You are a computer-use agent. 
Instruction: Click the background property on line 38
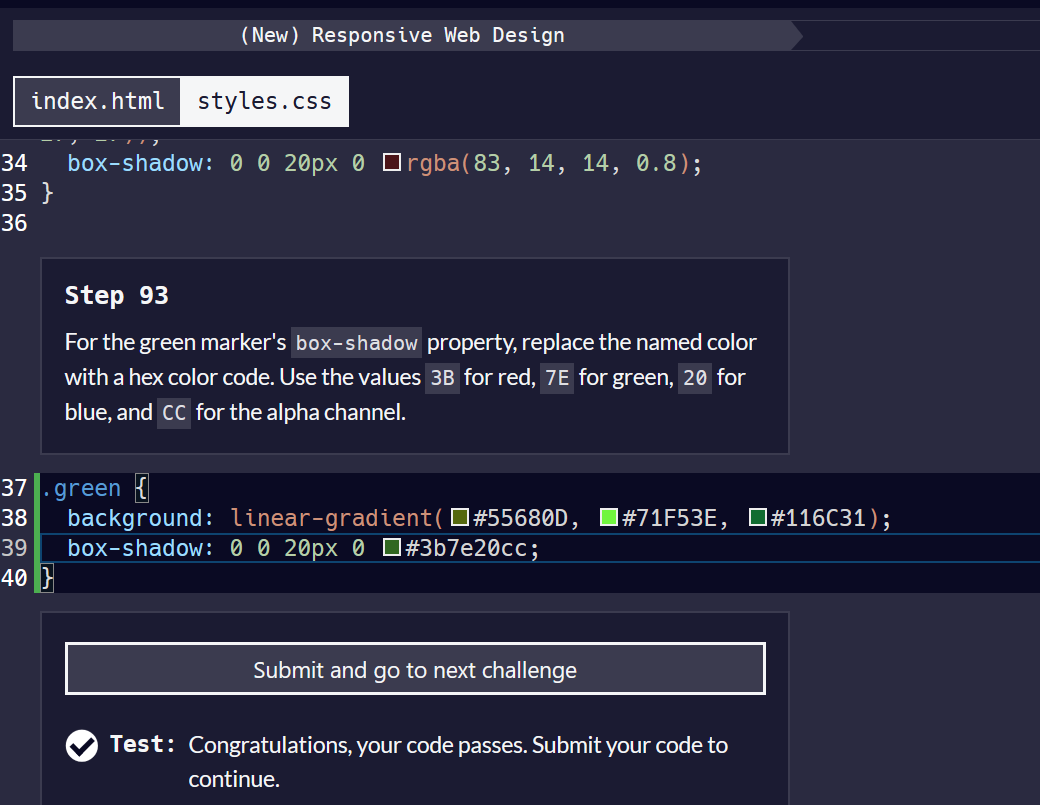135,518
